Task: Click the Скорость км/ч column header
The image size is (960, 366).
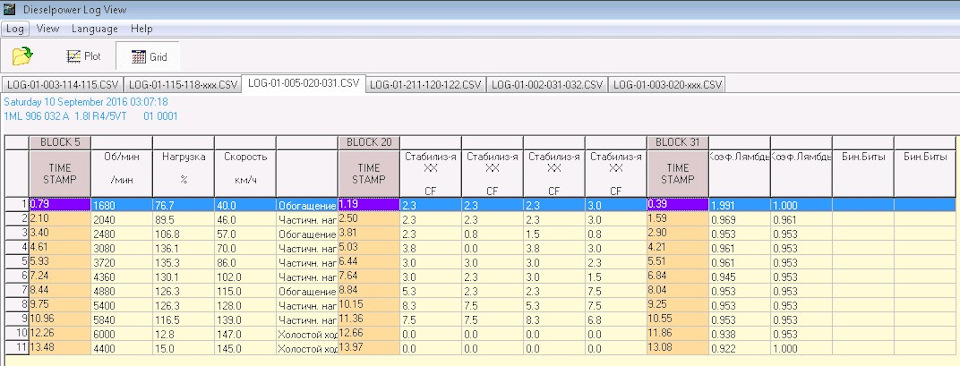Action: tap(246, 173)
